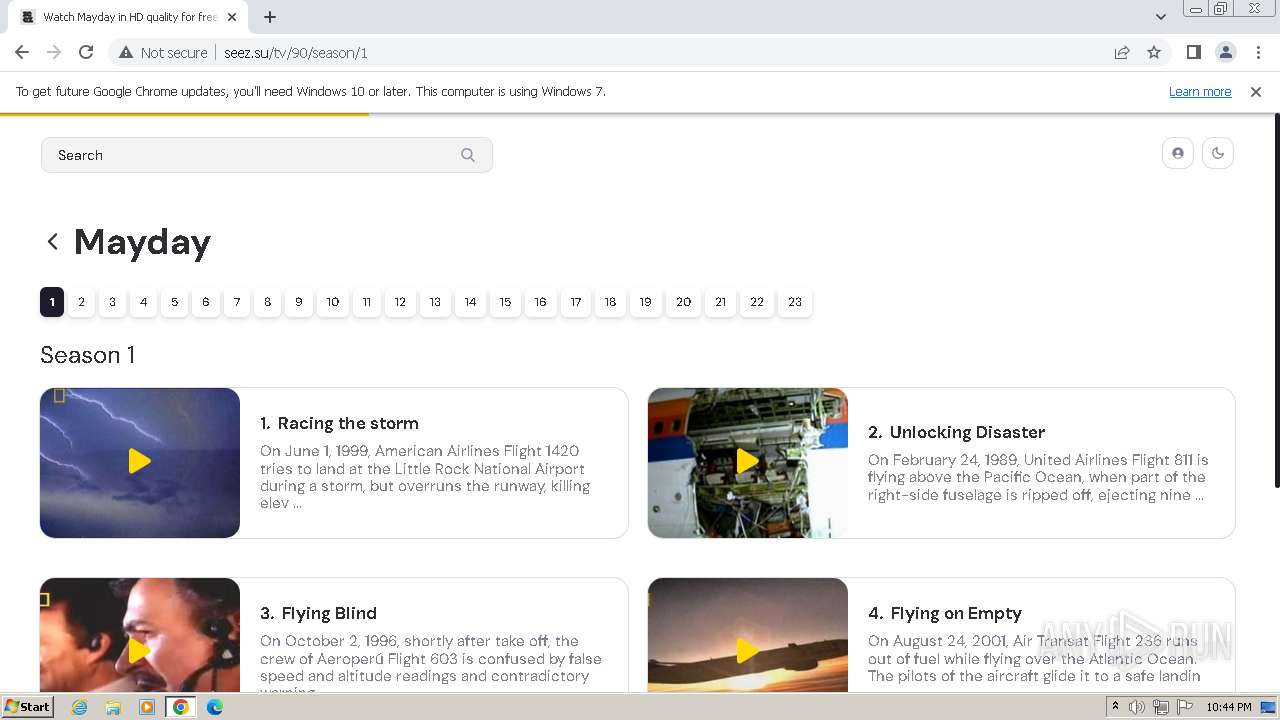Play episode 2 Unlocking Disaster
This screenshot has width=1280, height=720.
point(748,462)
